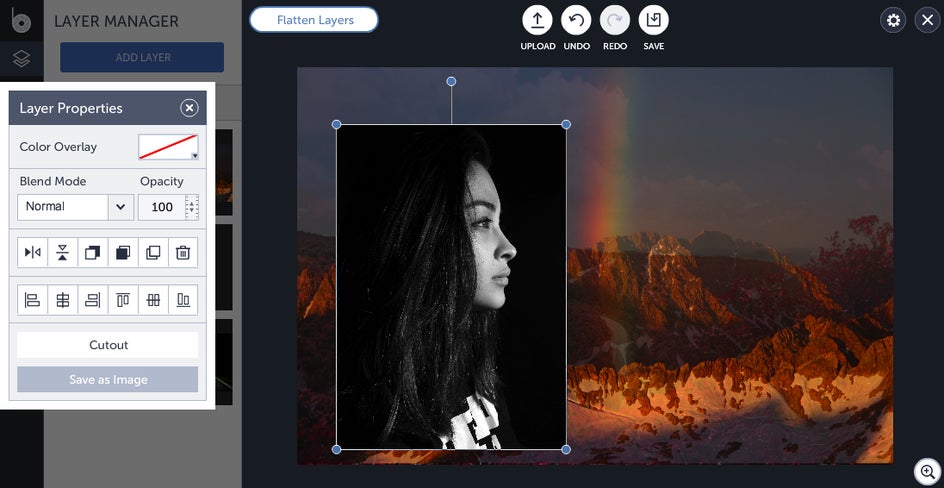Align layer to left edge
This screenshot has height=488, width=944.
tap(33, 300)
